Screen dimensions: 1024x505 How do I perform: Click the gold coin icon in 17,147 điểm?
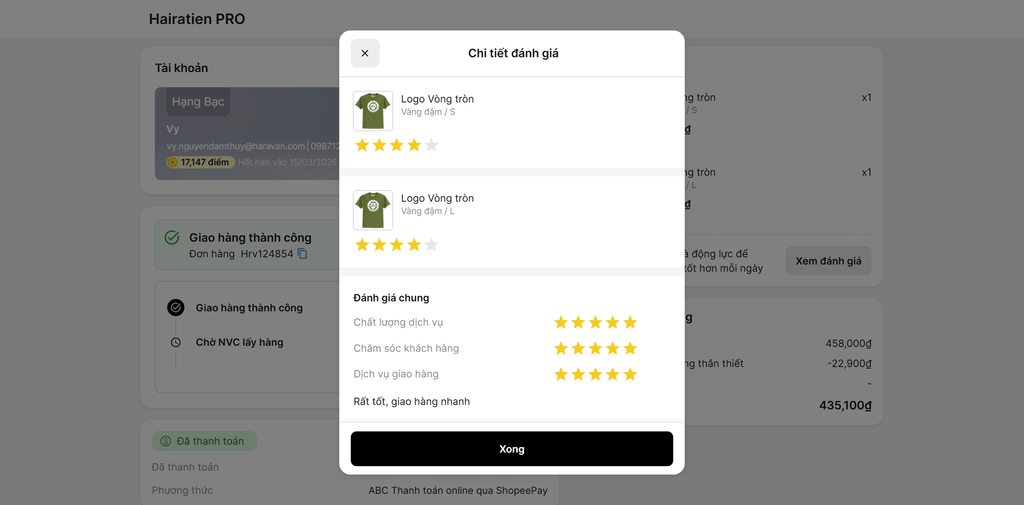tap(172, 162)
